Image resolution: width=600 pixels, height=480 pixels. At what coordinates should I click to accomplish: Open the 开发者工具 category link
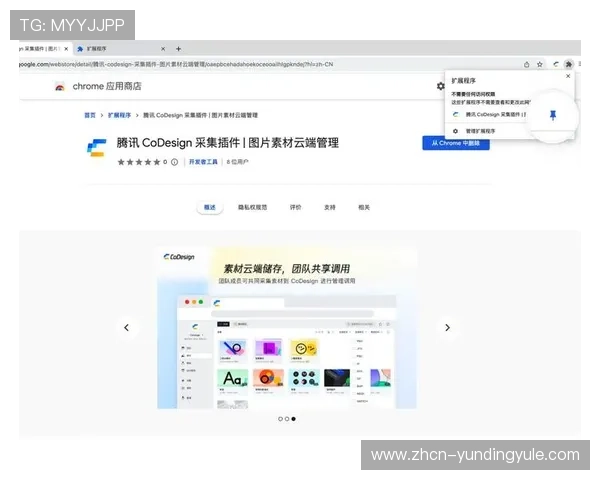[203, 162]
